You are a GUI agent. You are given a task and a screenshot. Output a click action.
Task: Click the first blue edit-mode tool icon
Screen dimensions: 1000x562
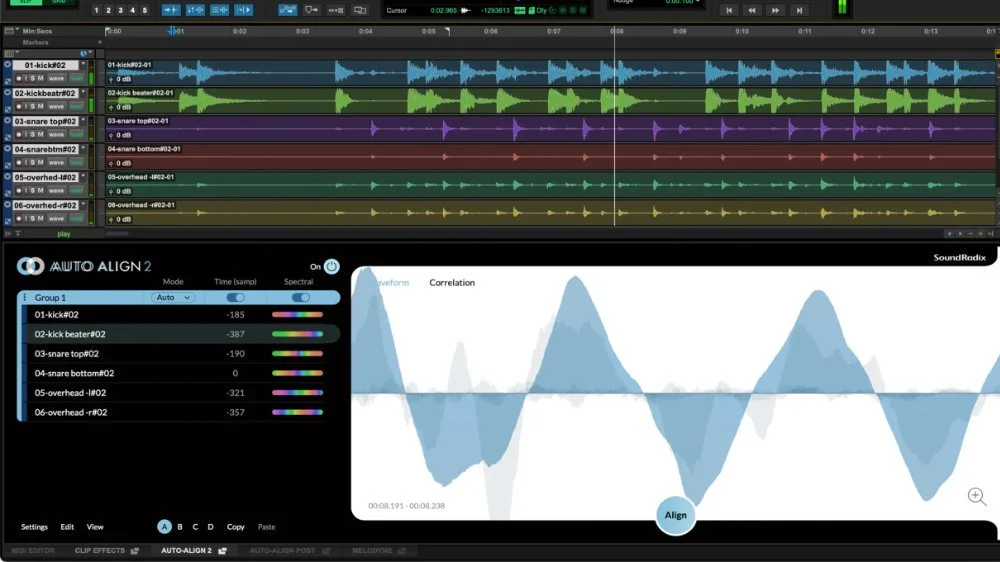click(170, 10)
